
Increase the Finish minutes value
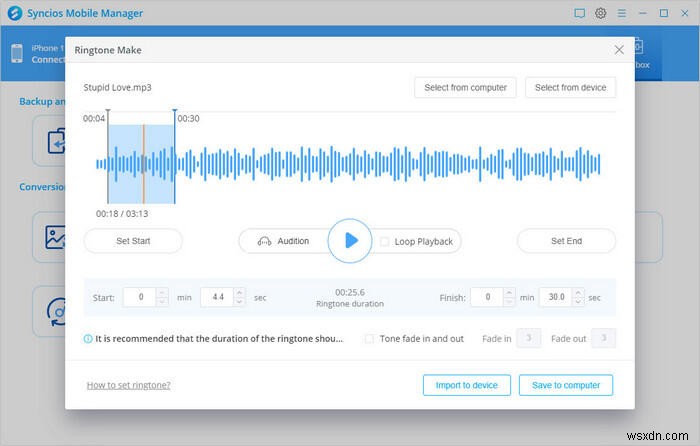pos(509,293)
